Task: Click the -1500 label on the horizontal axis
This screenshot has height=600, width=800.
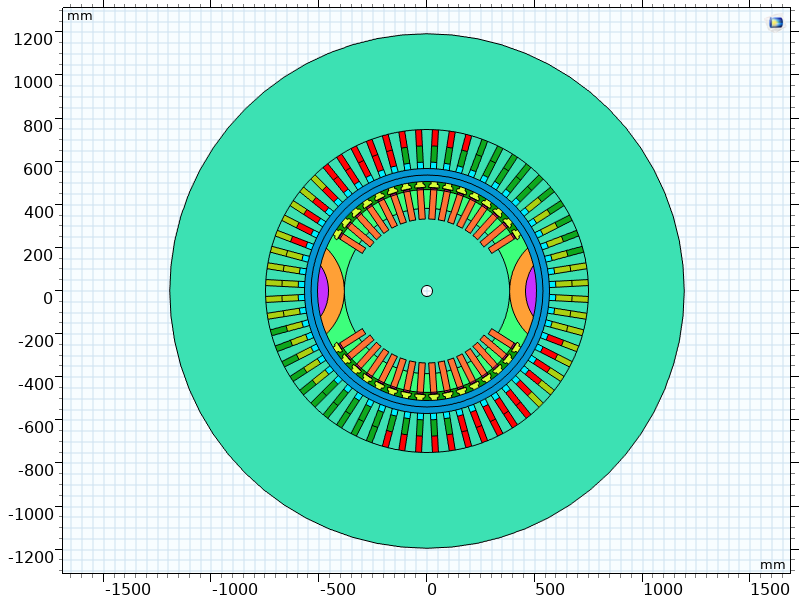Action: click(x=128, y=590)
